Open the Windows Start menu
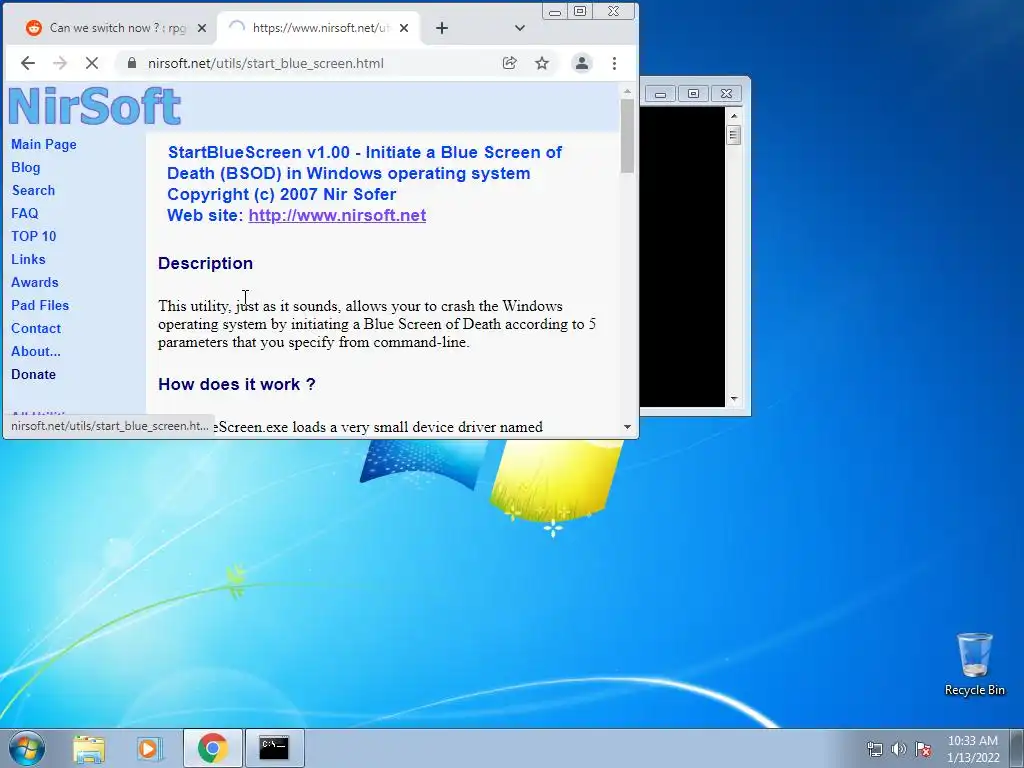Screen dimensions: 1024x768 [x=27, y=748]
